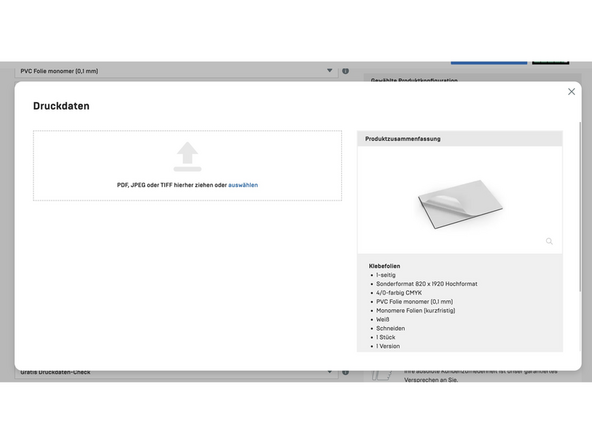
Task: Click the info icon beside Gratis Druckdaten-Check
Action: (x=345, y=372)
